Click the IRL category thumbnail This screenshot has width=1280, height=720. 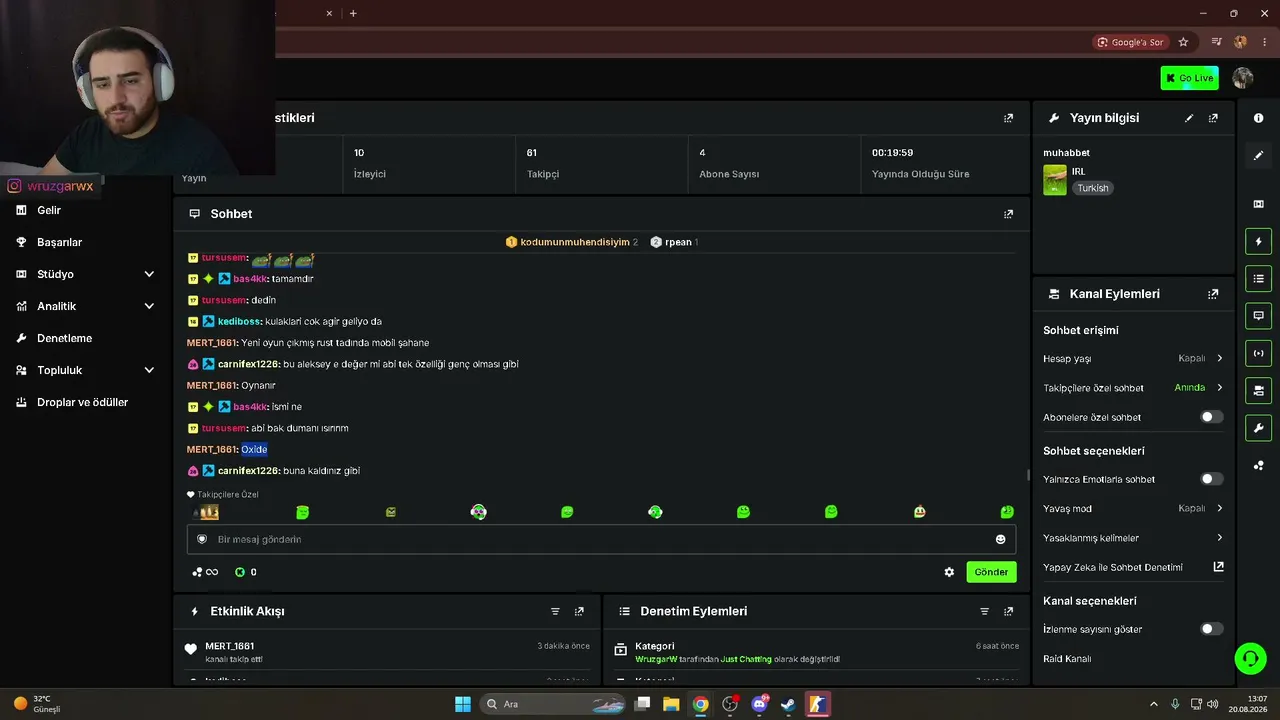(x=1055, y=180)
